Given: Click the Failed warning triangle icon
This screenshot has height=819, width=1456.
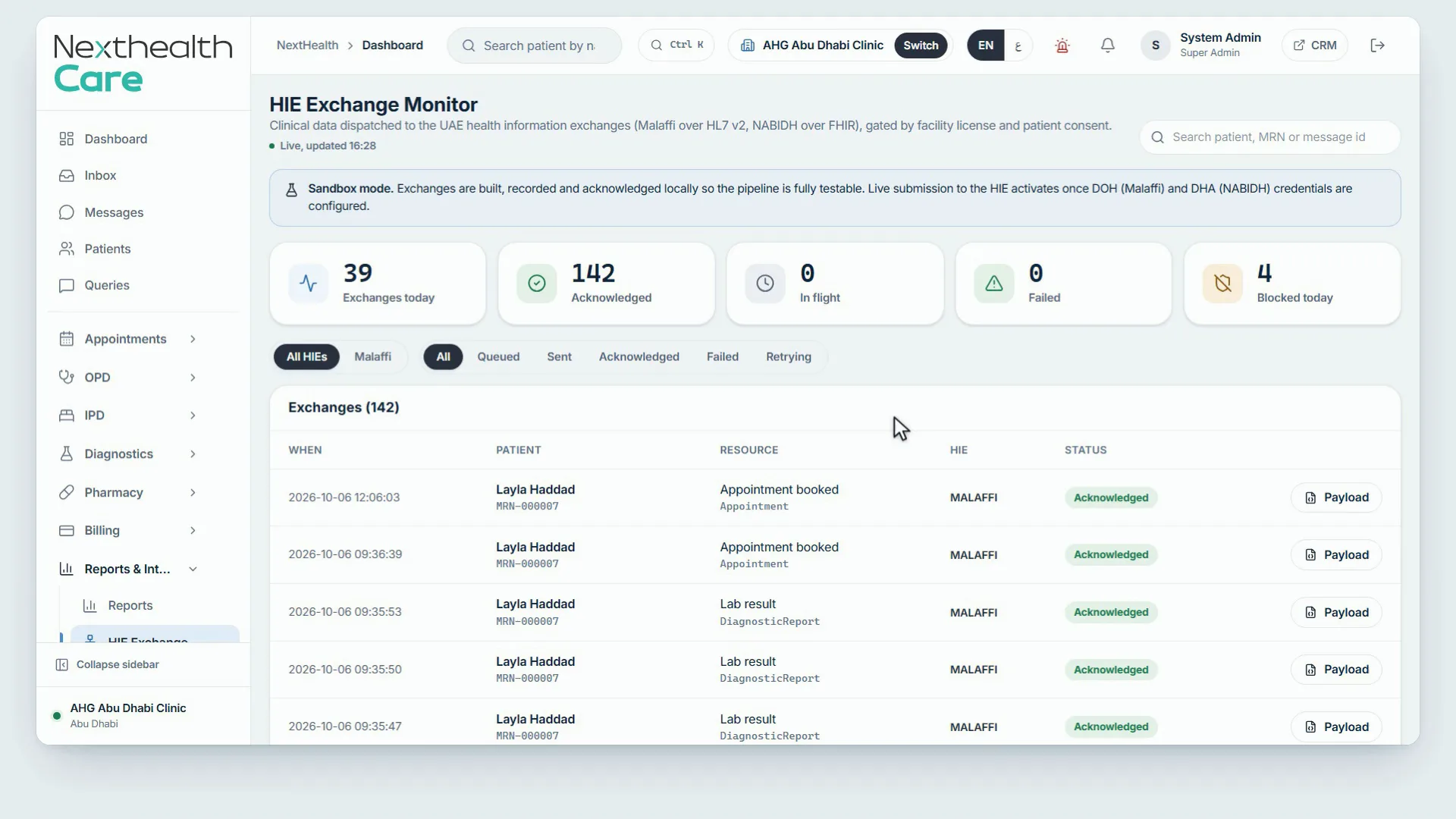Looking at the screenshot, I should 994,284.
